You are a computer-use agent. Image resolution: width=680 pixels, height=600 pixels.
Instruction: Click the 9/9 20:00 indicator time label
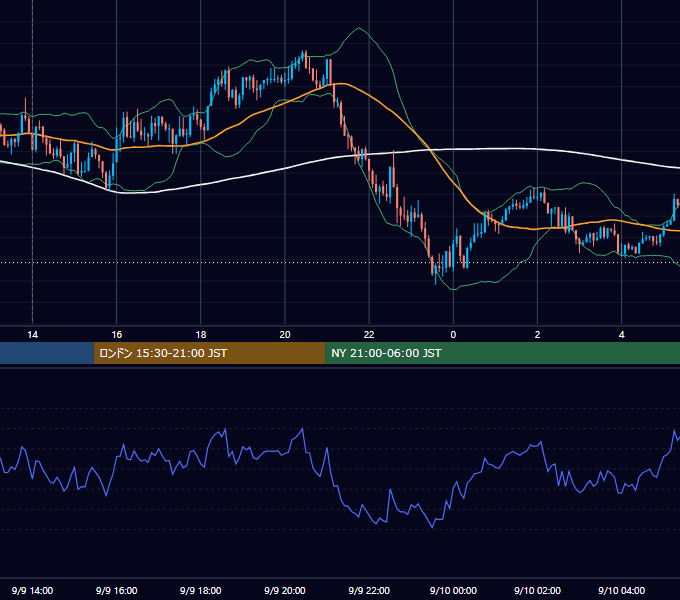point(285,590)
